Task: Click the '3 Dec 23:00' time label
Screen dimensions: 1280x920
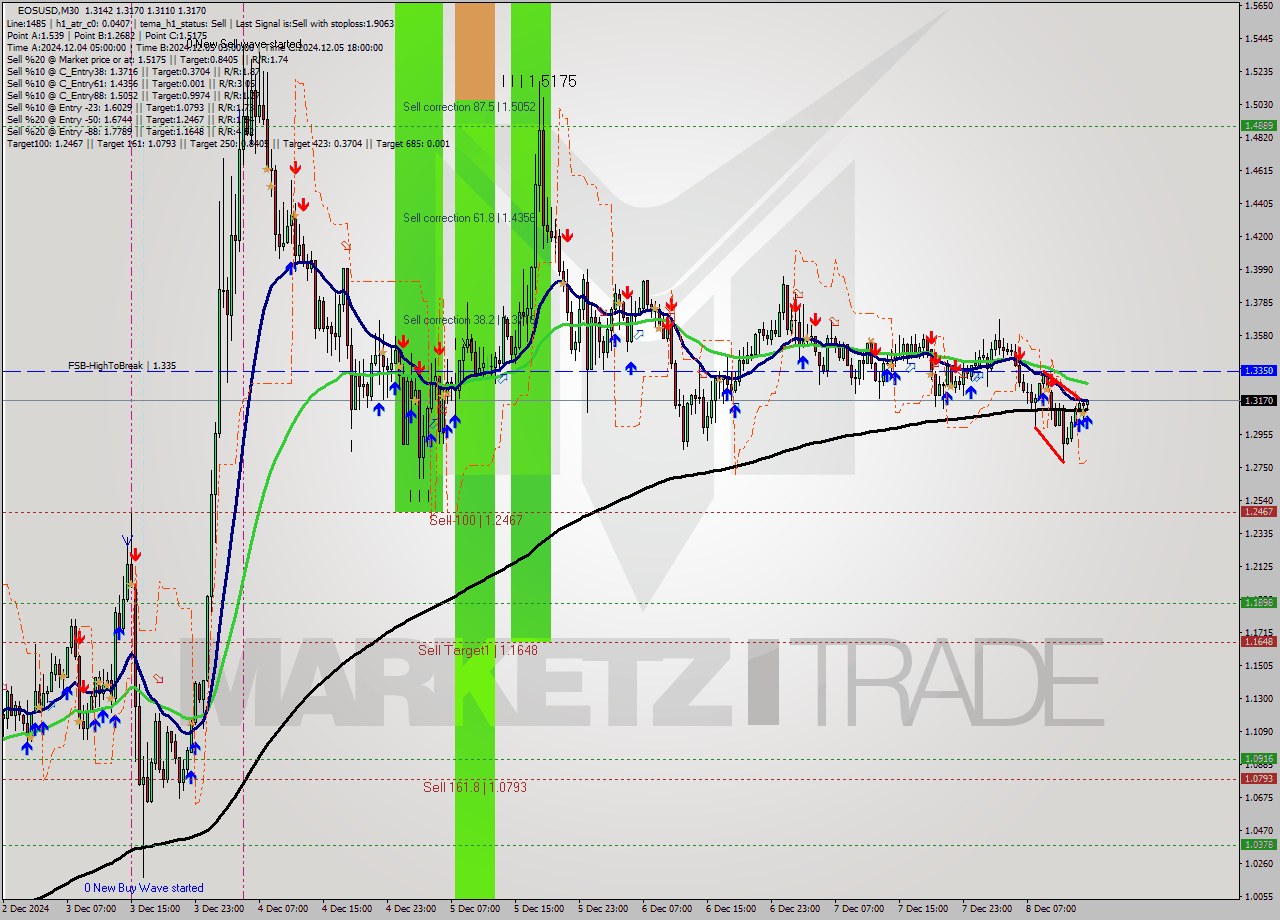Action: 218,909
